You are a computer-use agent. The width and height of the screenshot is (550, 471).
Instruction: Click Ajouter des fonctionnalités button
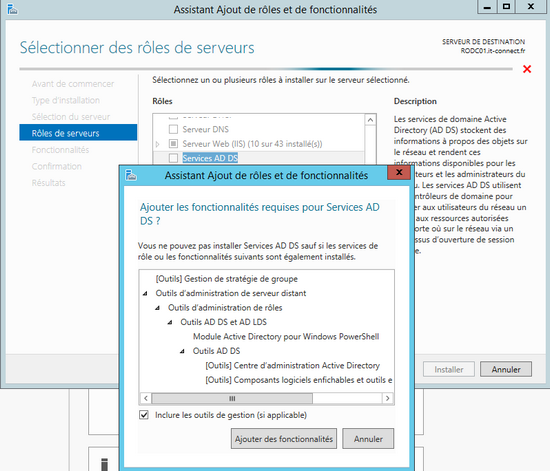click(x=284, y=439)
